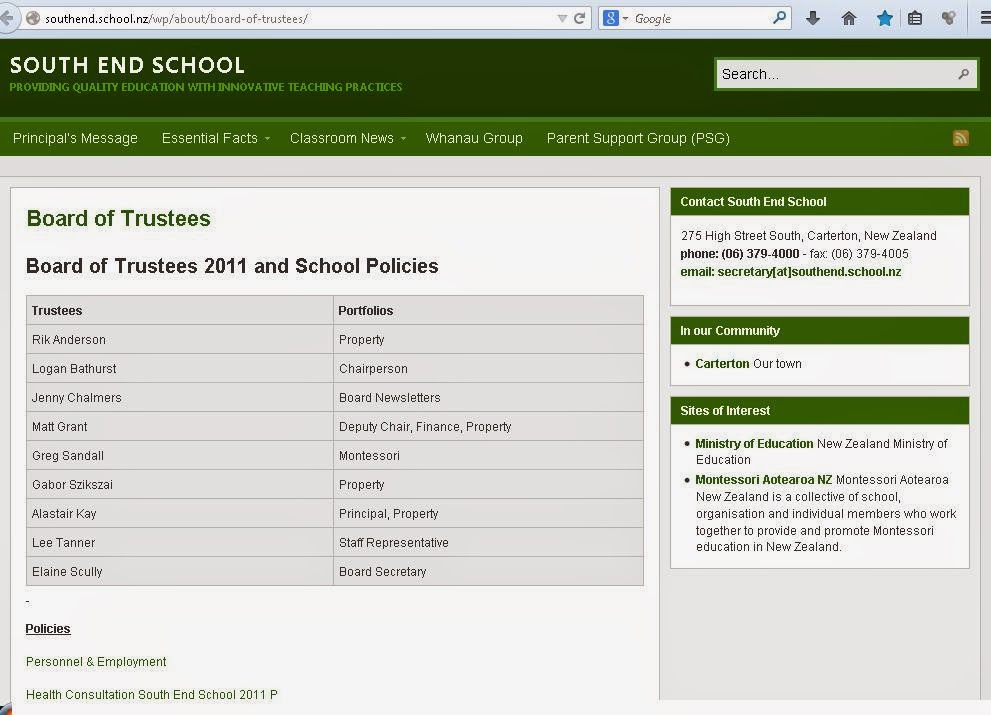Viewport: 991px width, 715px height.
Task: Click the globe site identity icon
Action: point(33,18)
